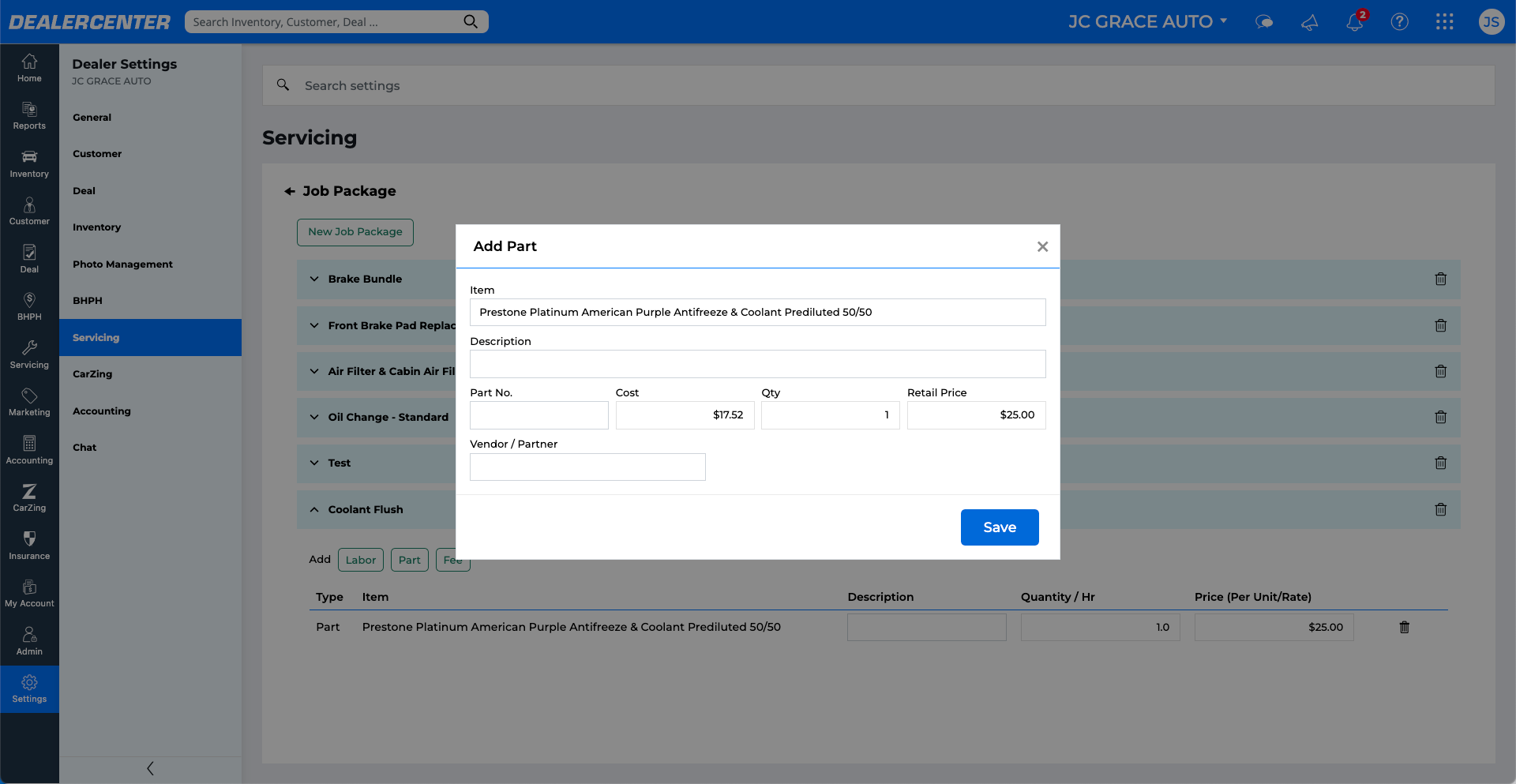Click the Item field in Add Part
Viewport: 1516px width, 784px height.
click(758, 313)
